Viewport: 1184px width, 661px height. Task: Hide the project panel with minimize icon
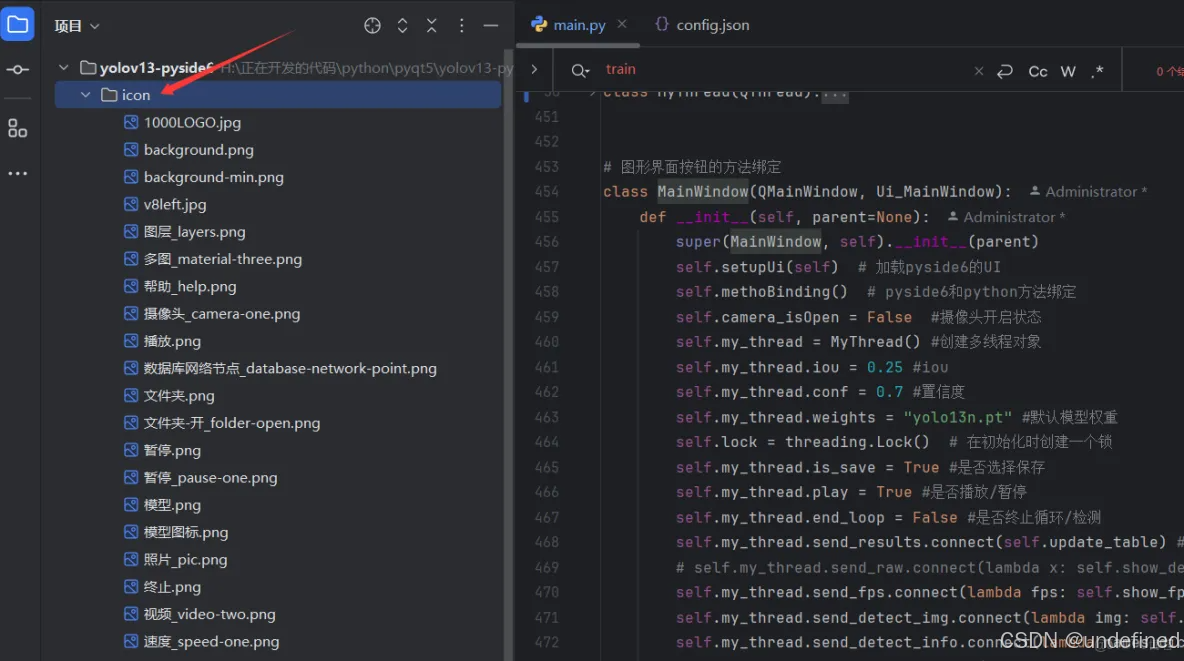(491, 26)
